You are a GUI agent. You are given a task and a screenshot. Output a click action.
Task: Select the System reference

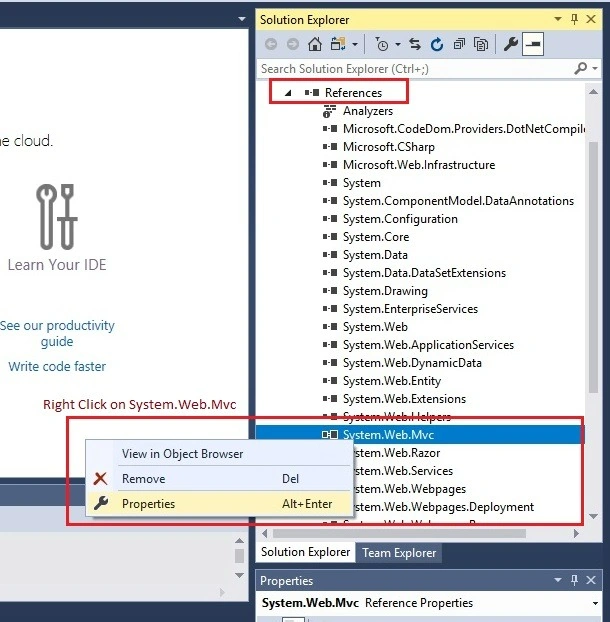coord(361,183)
